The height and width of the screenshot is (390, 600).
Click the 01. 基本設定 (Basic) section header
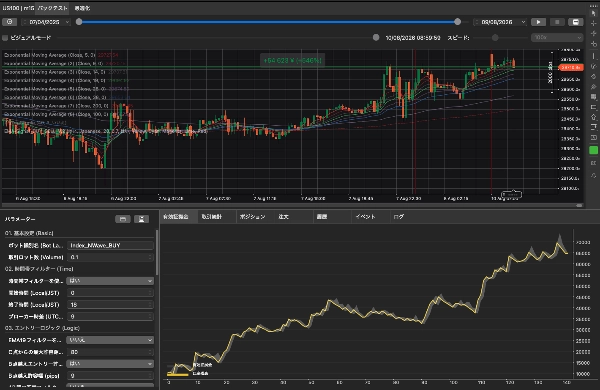(x=29, y=233)
